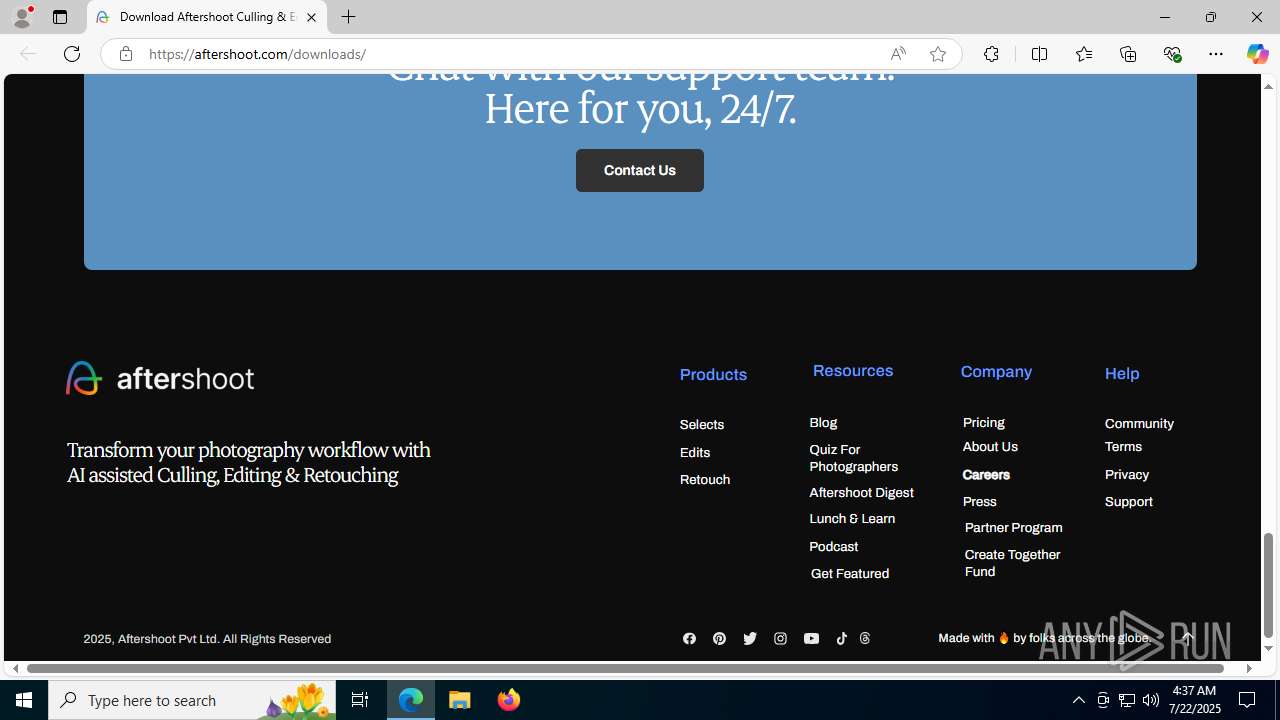Open the Extensions icon
1280x720 pixels.
pyautogui.click(x=991, y=54)
